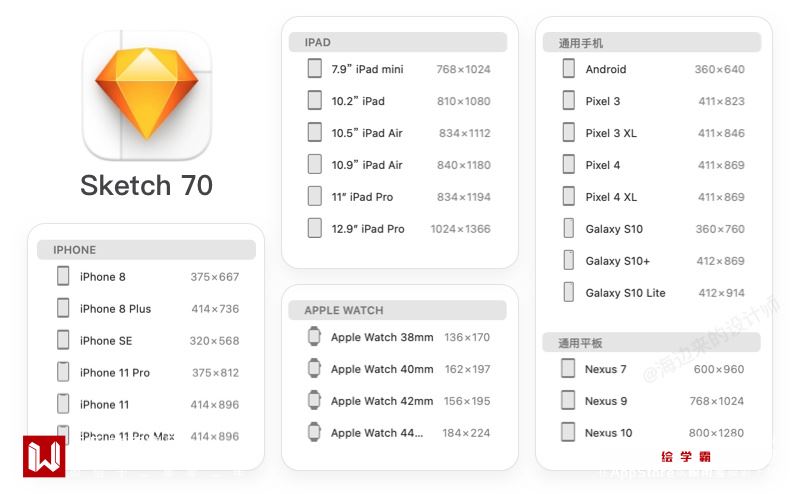Click the device icon beside Pixel 3 411×823
Screen dimensions: 800x494
click(x=569, y=101)
